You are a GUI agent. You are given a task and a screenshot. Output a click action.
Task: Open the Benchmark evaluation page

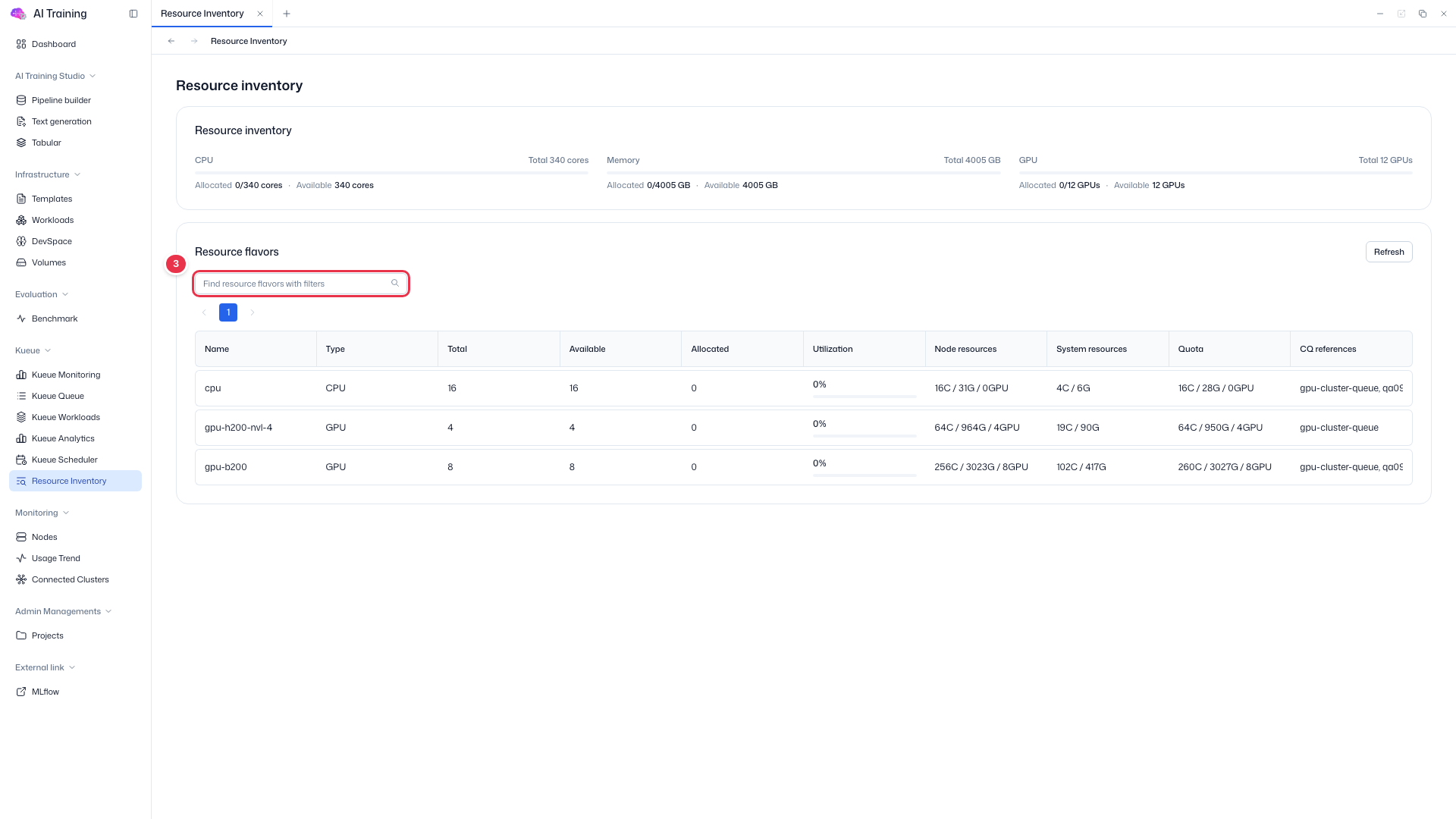pyautogui.click(x=75, y=318)
